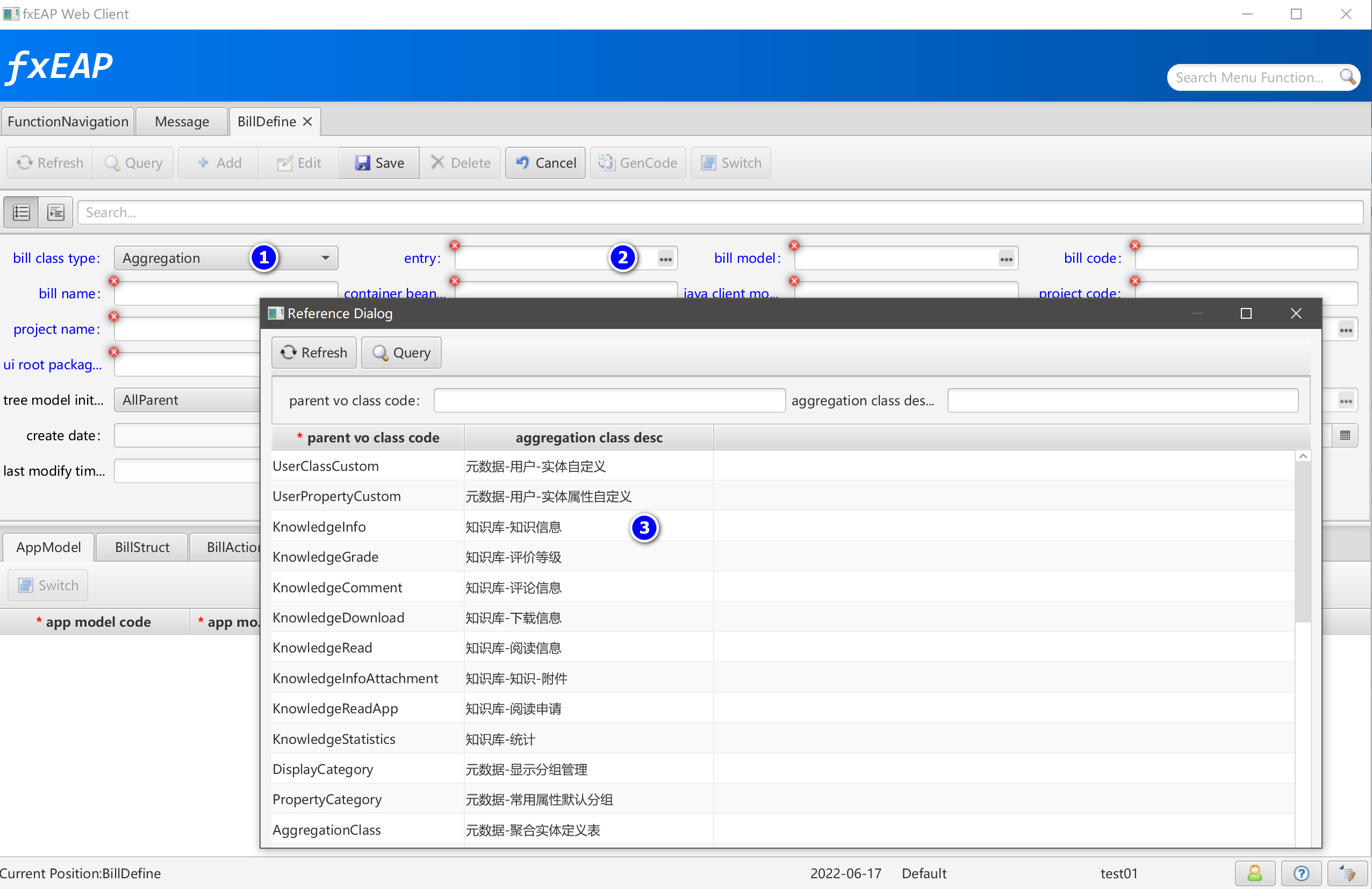Viewport: 1372px width, 889px height.
Task: Save the bill definition
Action: click(379, 163)
